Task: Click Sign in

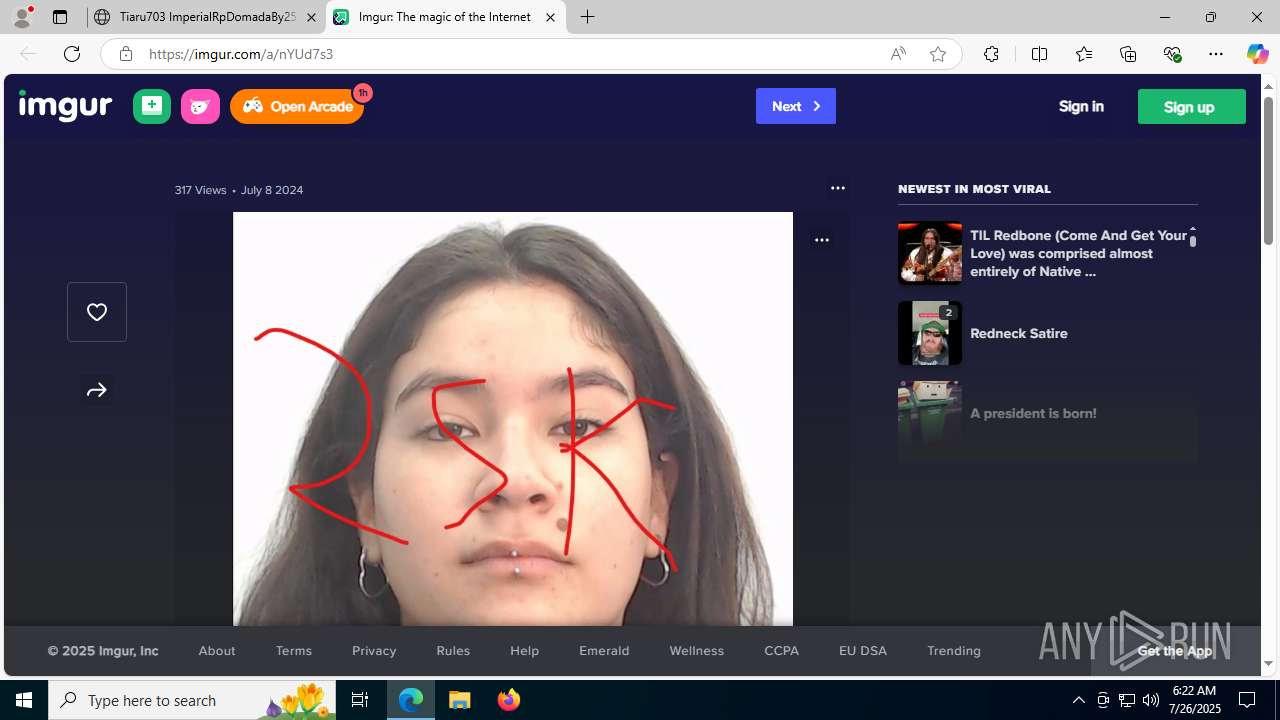Action: (1081, 106)
